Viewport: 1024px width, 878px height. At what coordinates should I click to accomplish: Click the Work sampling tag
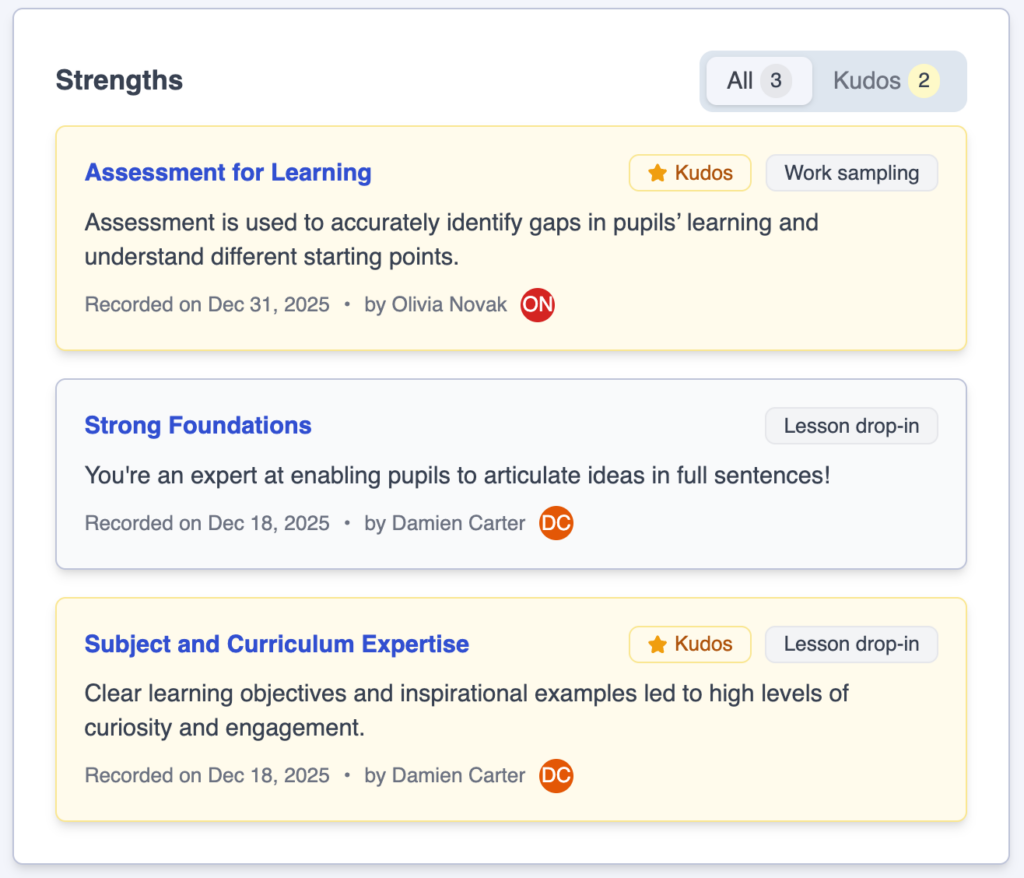(x=851, y=173)
